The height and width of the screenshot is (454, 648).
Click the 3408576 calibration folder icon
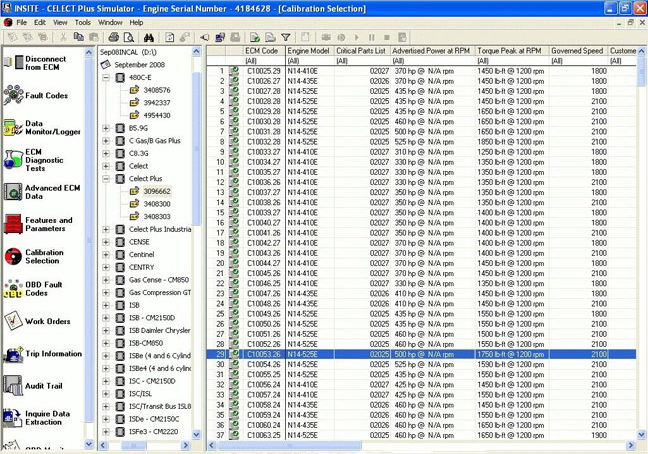pyautogui.click(x=134, y=90)
